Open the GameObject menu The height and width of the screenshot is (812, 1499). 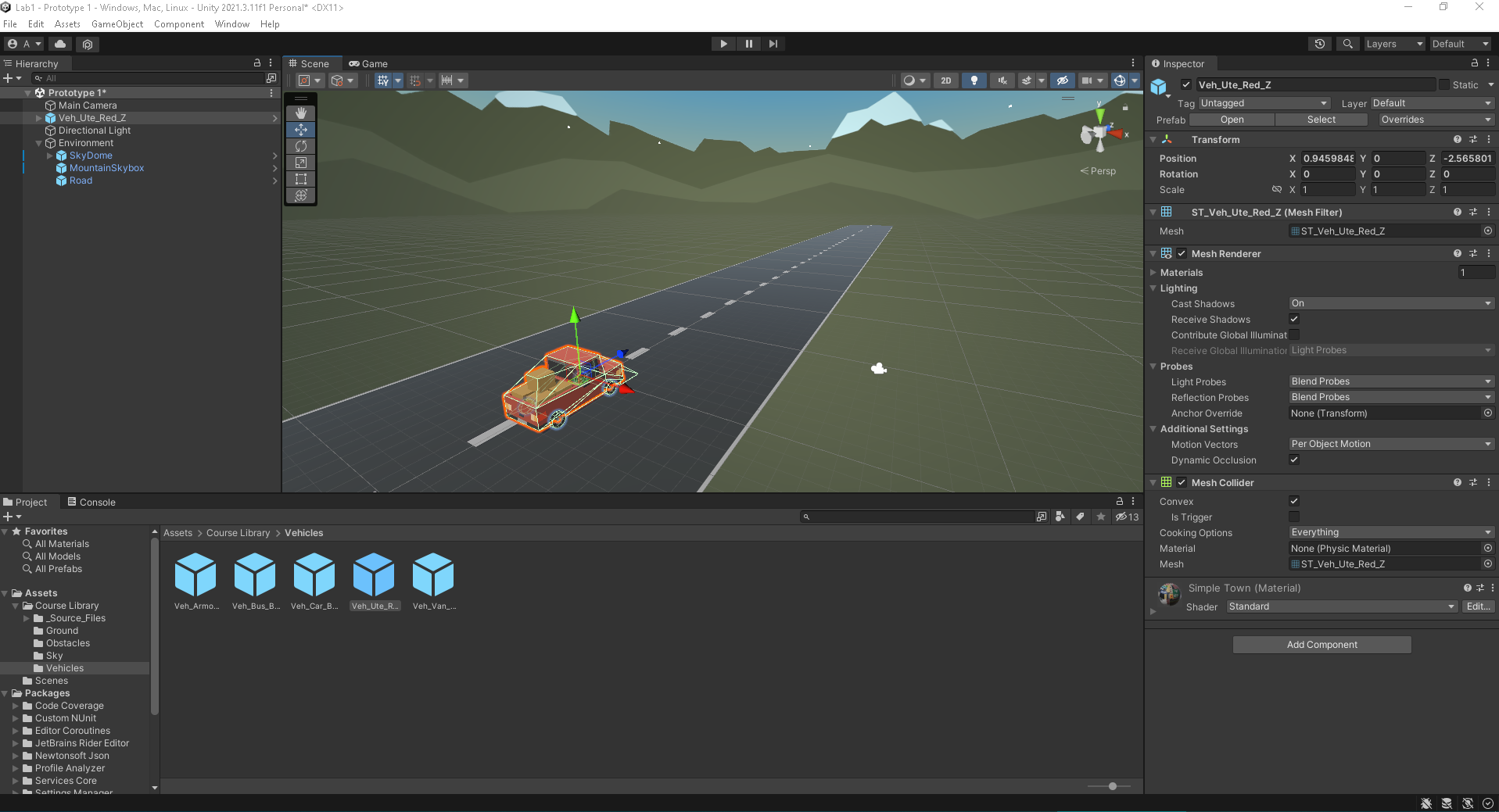point(117,24)
